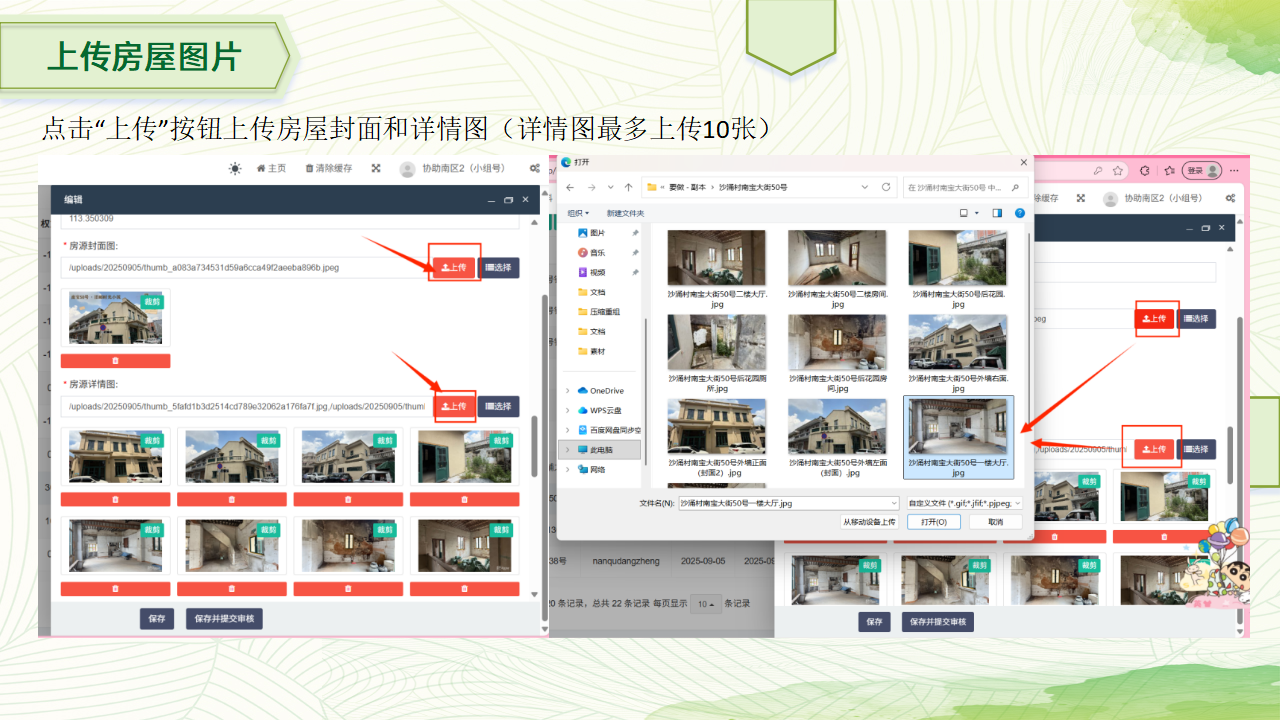The width and height of the screenshot is (1280, 720).
Task: Click the 打开(O) button
Action: [x=933, y=522]
